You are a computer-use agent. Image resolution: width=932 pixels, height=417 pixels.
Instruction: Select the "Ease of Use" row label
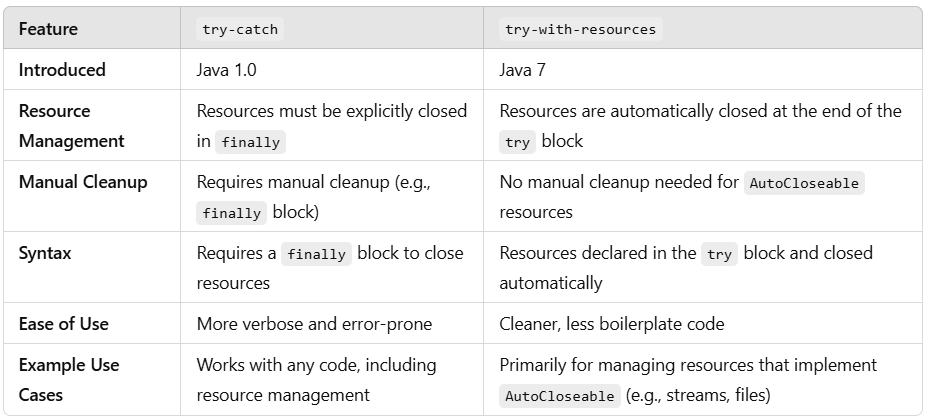click(x=64, y=324)
